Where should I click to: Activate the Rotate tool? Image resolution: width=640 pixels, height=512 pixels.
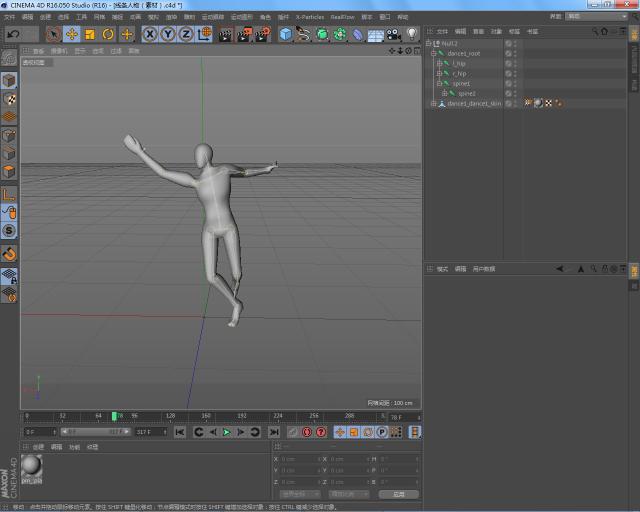[x=108, y=34]
